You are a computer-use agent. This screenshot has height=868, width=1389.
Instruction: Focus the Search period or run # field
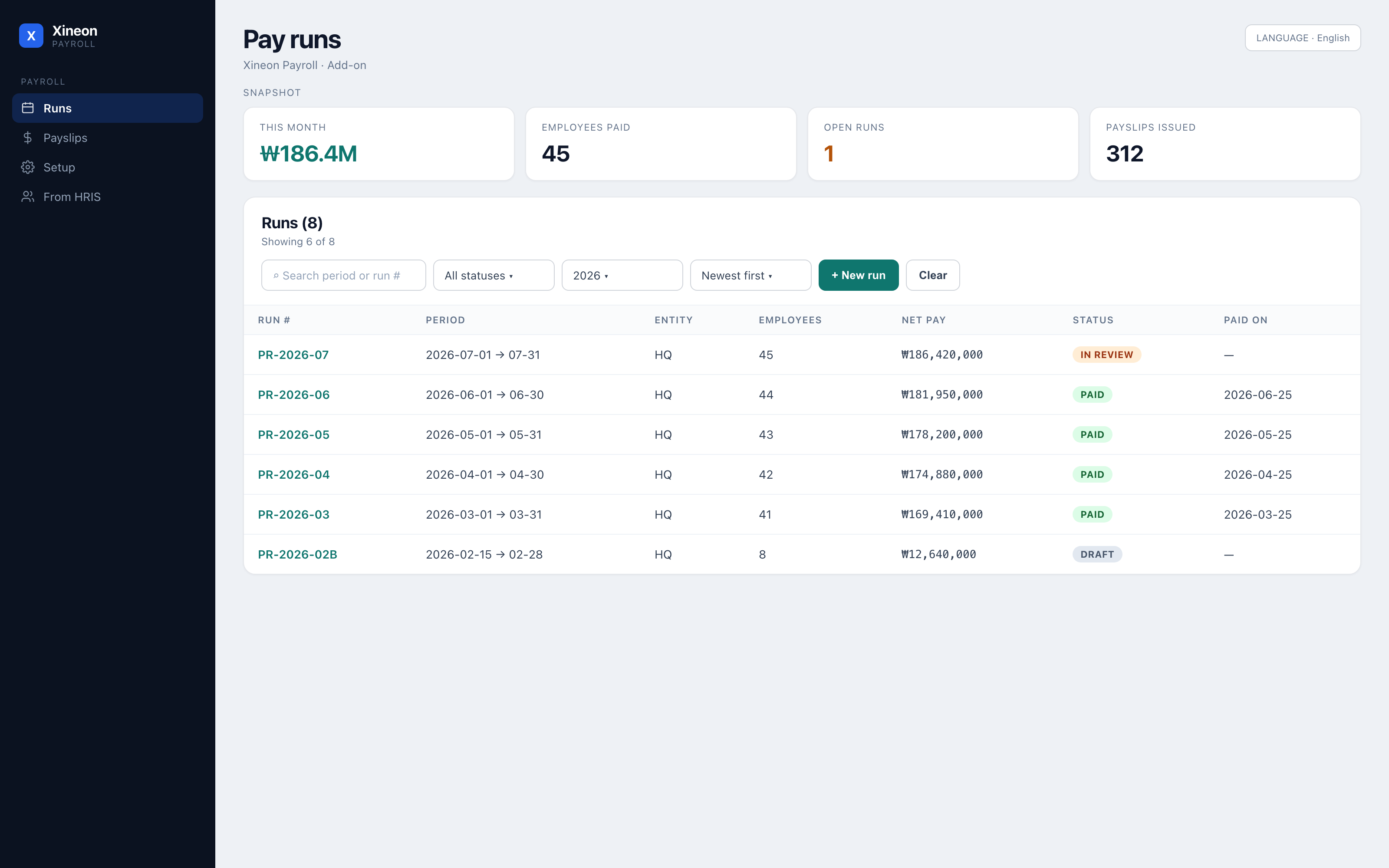(343, 276)
